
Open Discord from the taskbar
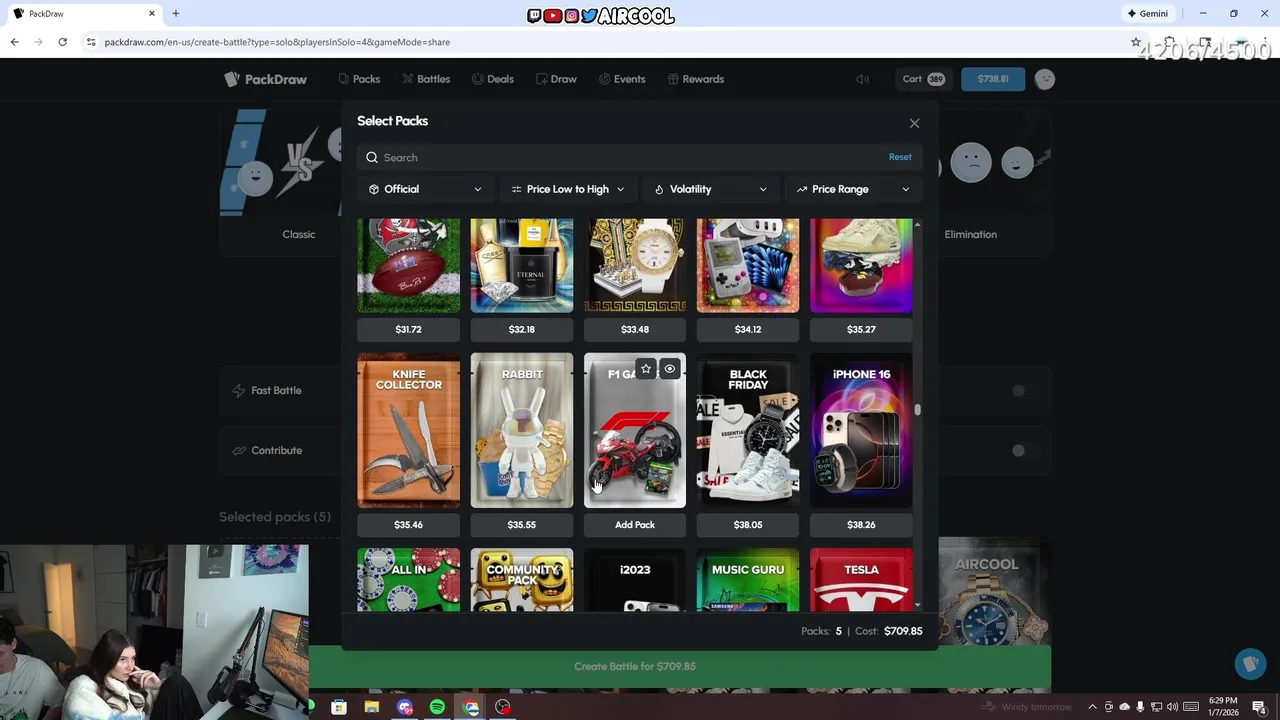(x=404, y=707)
